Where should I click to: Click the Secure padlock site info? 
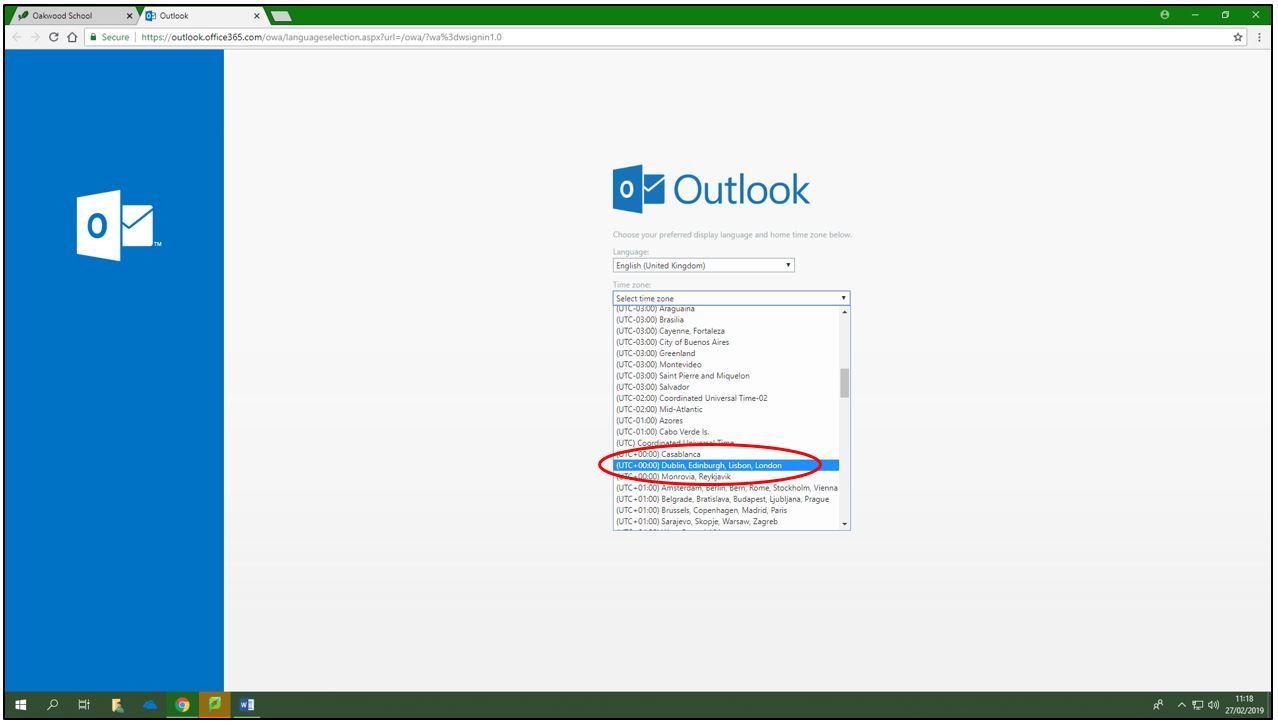click(x=110, y=37)
